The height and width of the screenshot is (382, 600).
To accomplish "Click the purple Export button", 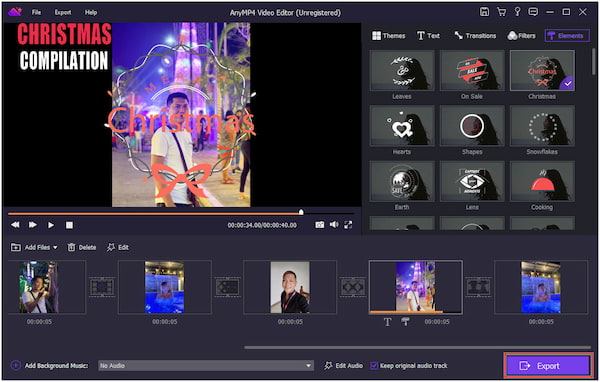I will (548, 366).
